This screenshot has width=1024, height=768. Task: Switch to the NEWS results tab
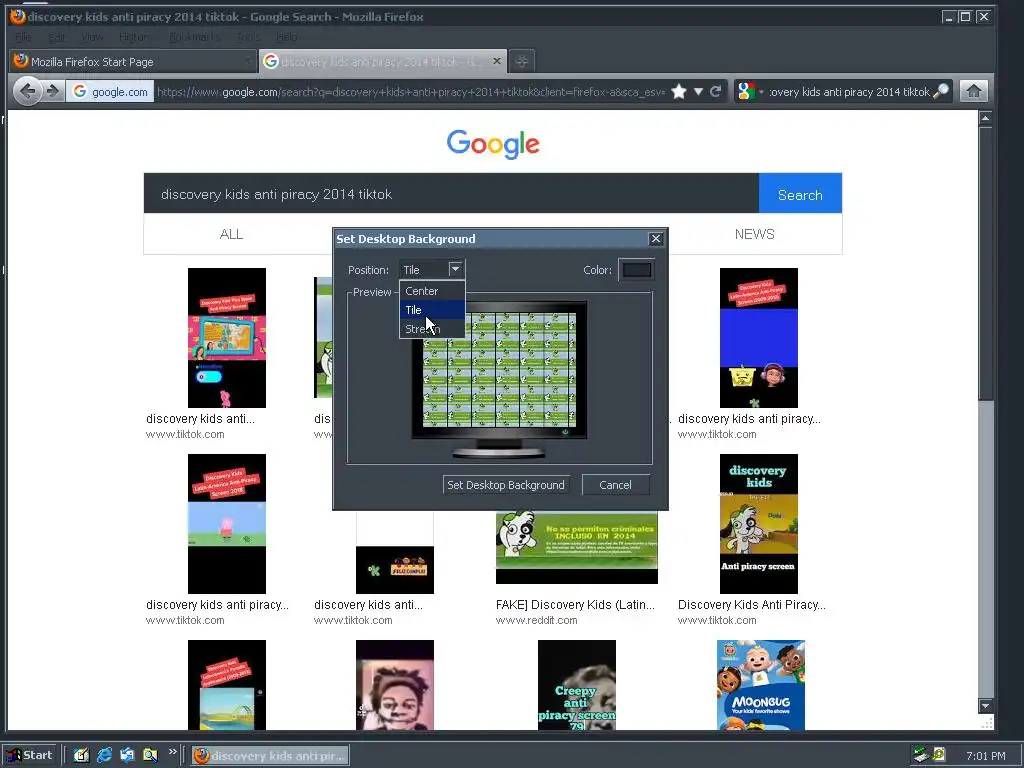click(754, 234)
